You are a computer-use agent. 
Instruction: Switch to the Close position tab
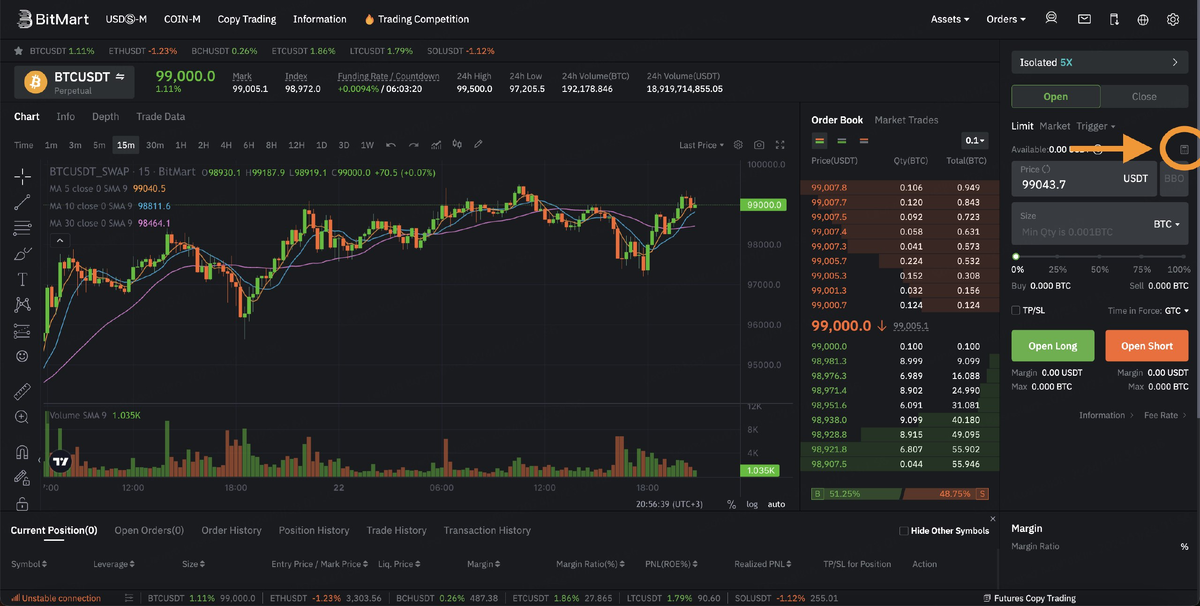[x=1144, y=97]
